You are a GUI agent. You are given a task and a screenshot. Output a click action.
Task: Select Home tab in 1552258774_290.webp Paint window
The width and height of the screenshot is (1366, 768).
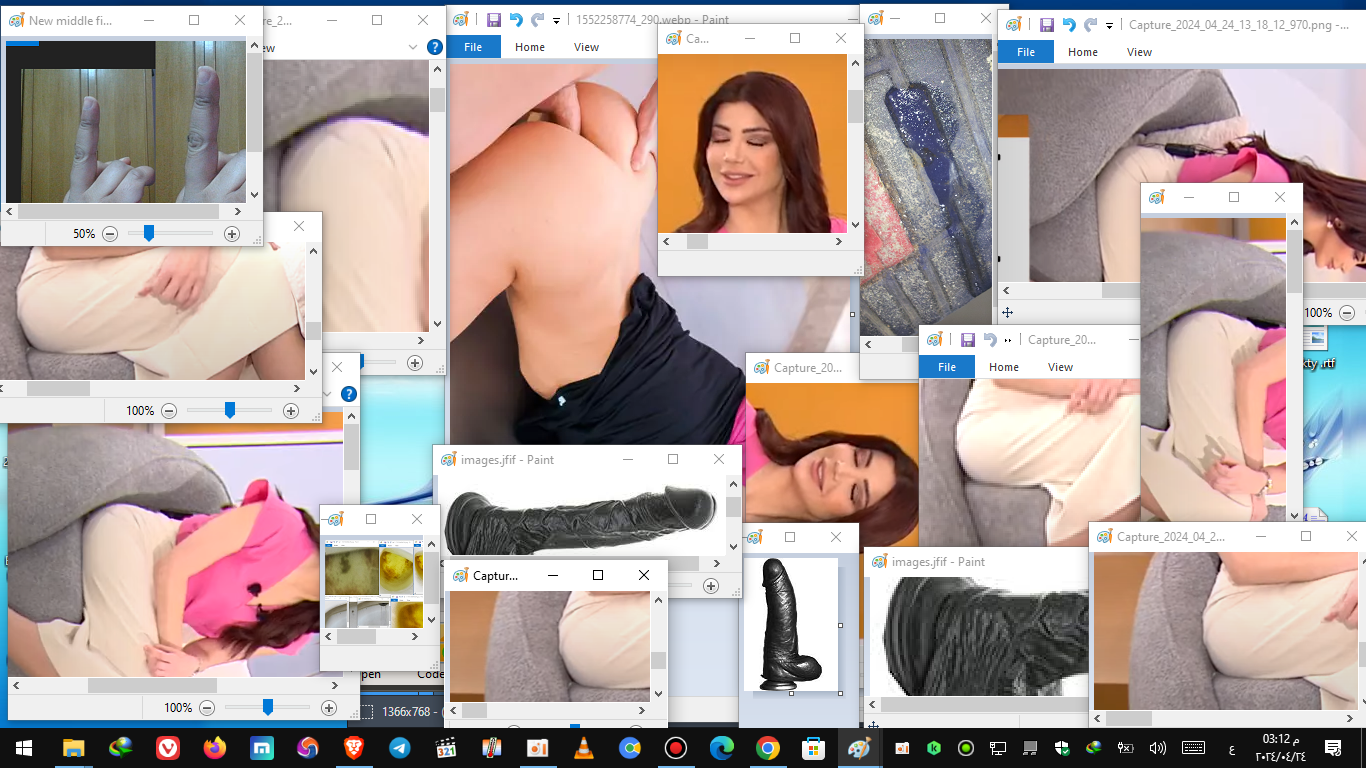point(530,47)
